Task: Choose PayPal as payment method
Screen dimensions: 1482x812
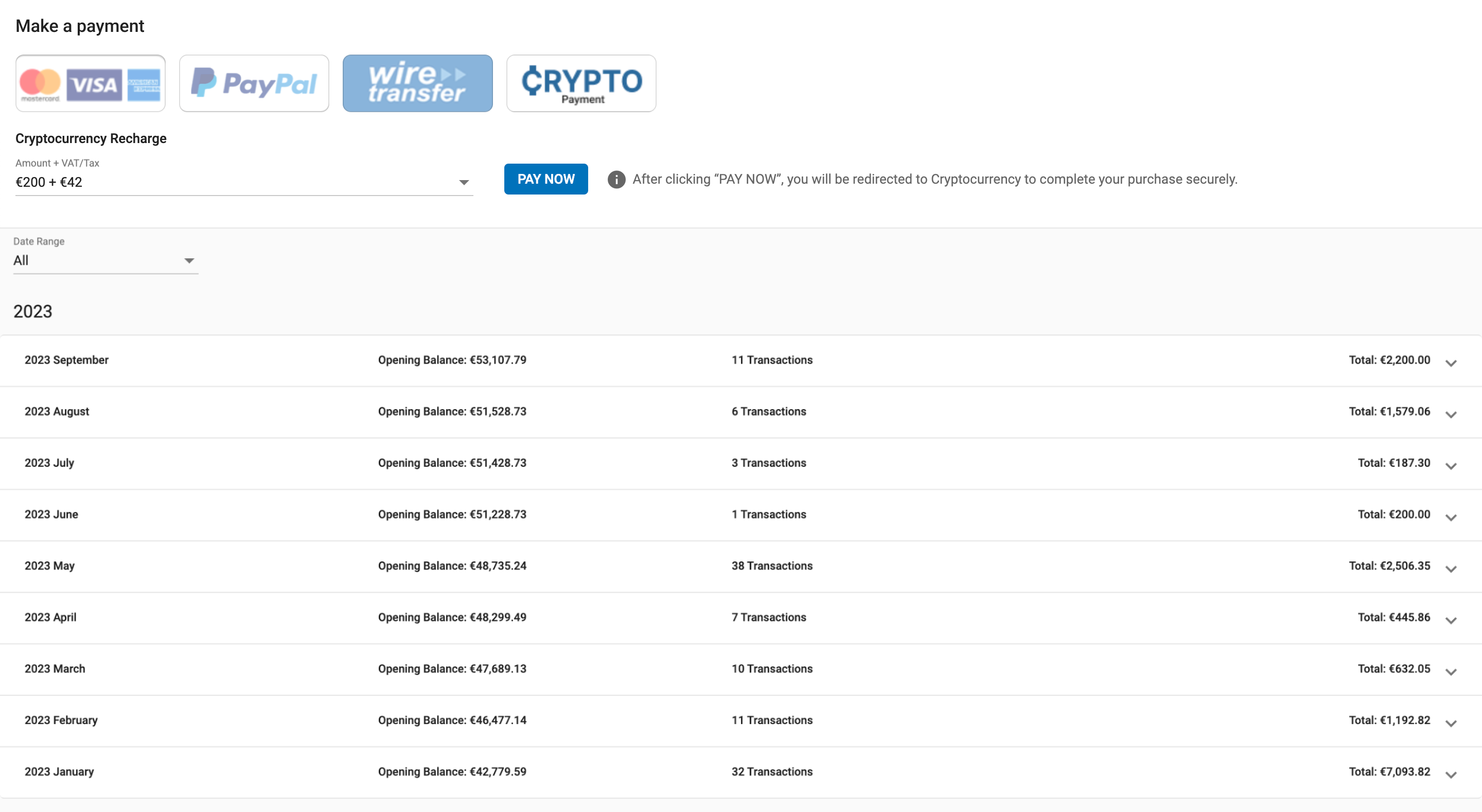Action: 254,83
